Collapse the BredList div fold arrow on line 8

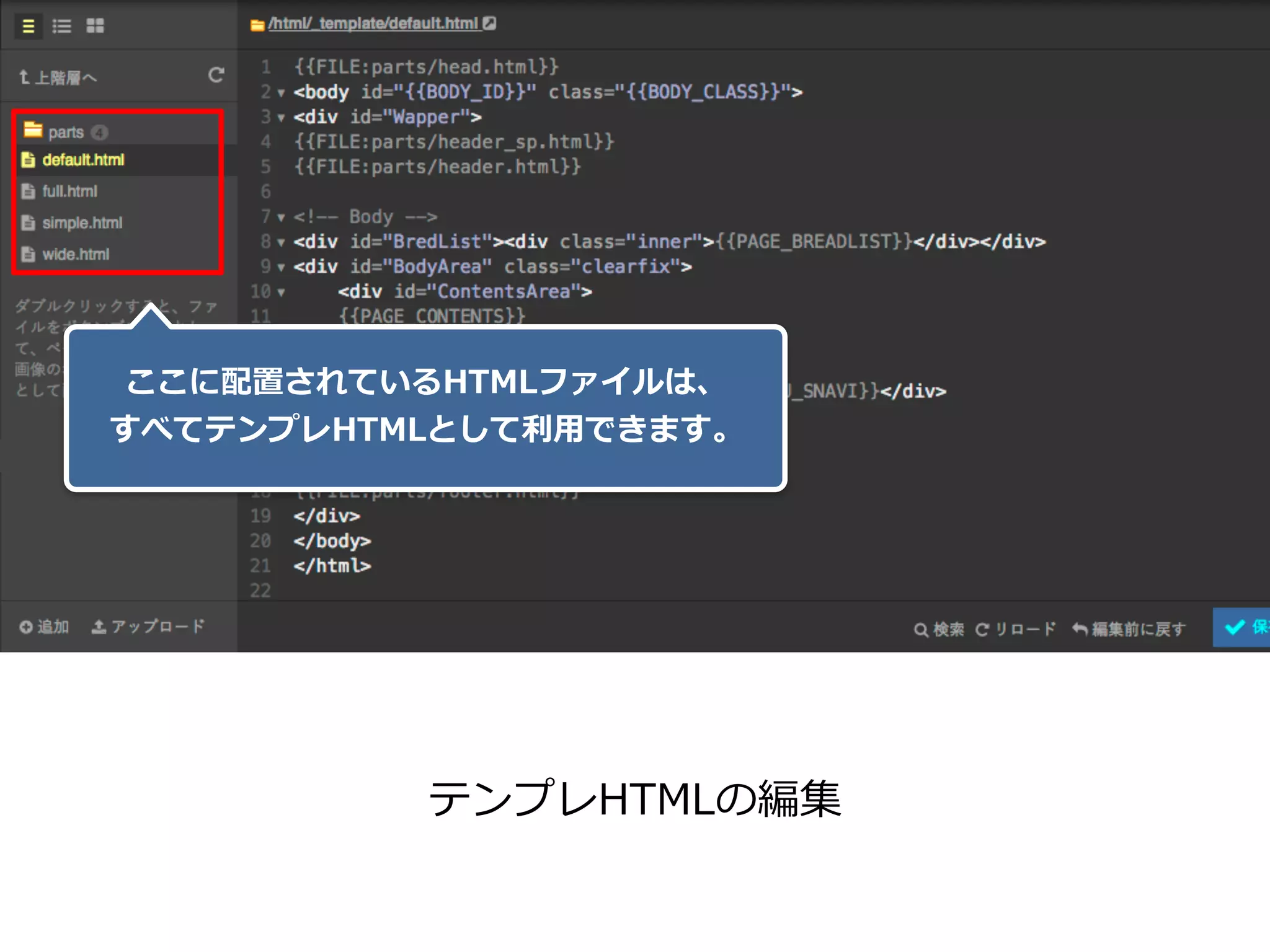coord(281,242)
